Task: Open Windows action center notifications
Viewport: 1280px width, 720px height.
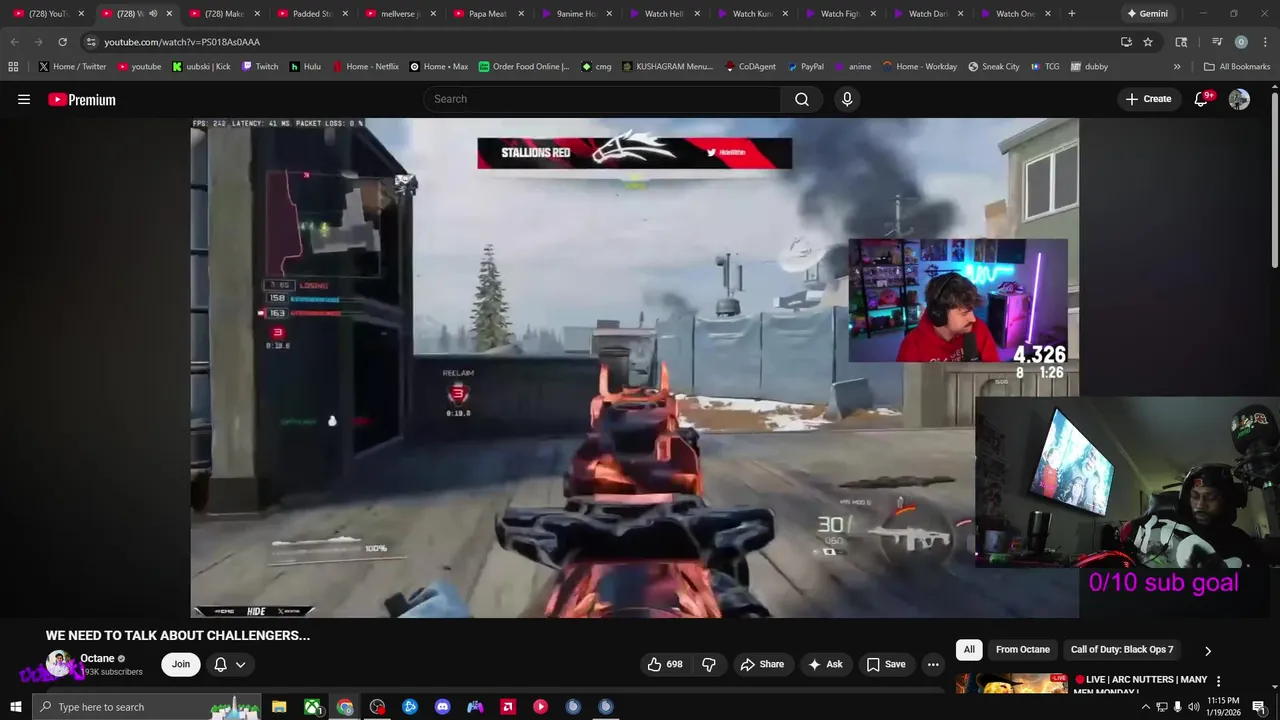Action: point(1259,707)
